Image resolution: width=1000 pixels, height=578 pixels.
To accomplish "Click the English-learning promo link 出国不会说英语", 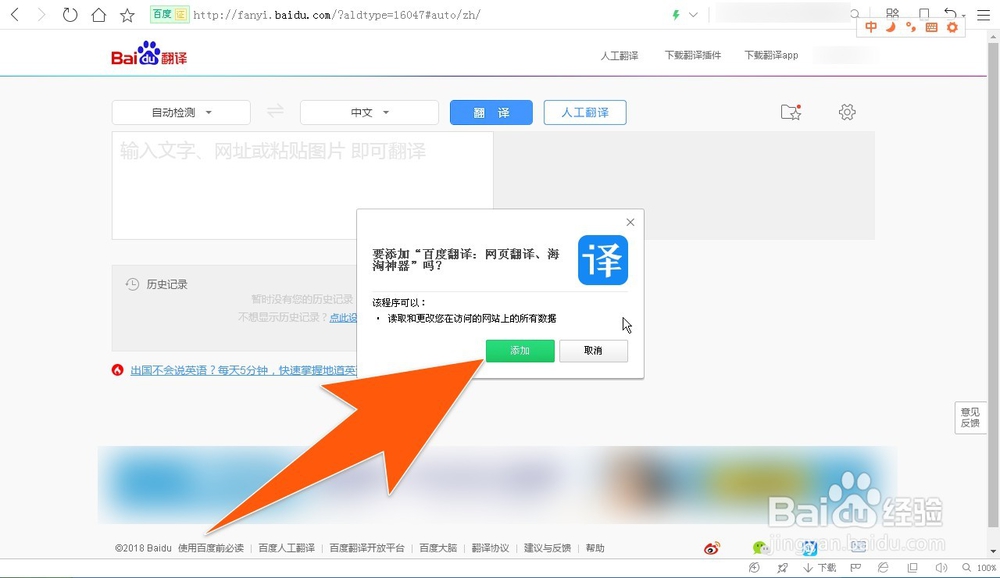I will click(x=244, y=370).
